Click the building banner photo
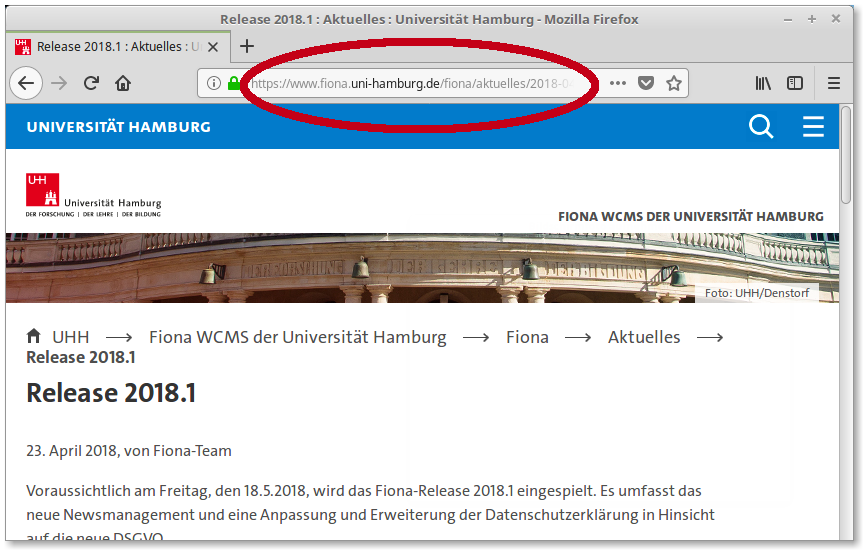 coord(422,268)
